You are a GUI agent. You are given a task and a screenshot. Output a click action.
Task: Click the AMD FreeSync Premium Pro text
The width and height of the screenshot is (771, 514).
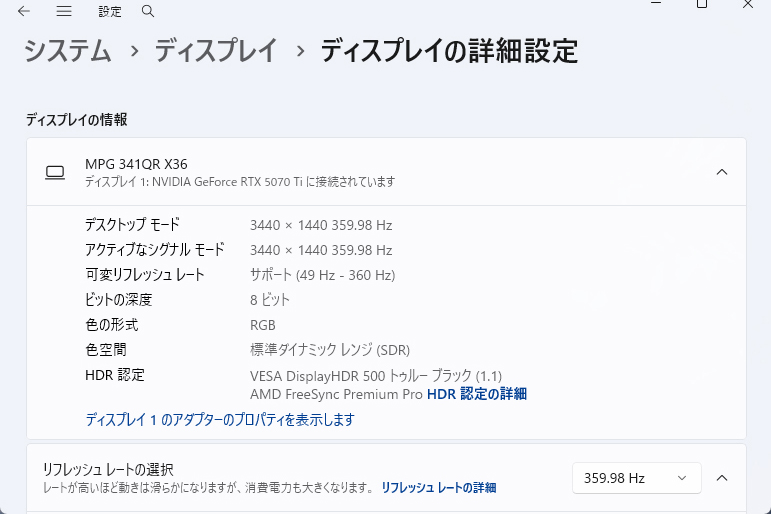click(336, 394)
